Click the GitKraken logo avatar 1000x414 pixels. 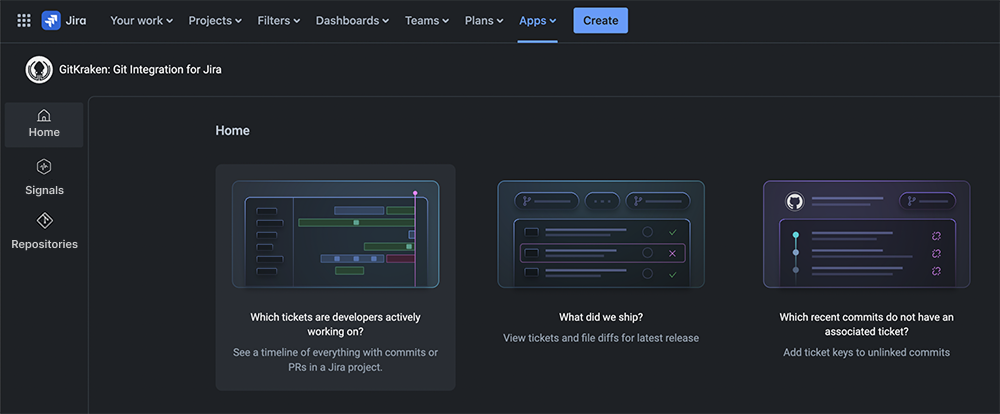[x=39, y=70]
